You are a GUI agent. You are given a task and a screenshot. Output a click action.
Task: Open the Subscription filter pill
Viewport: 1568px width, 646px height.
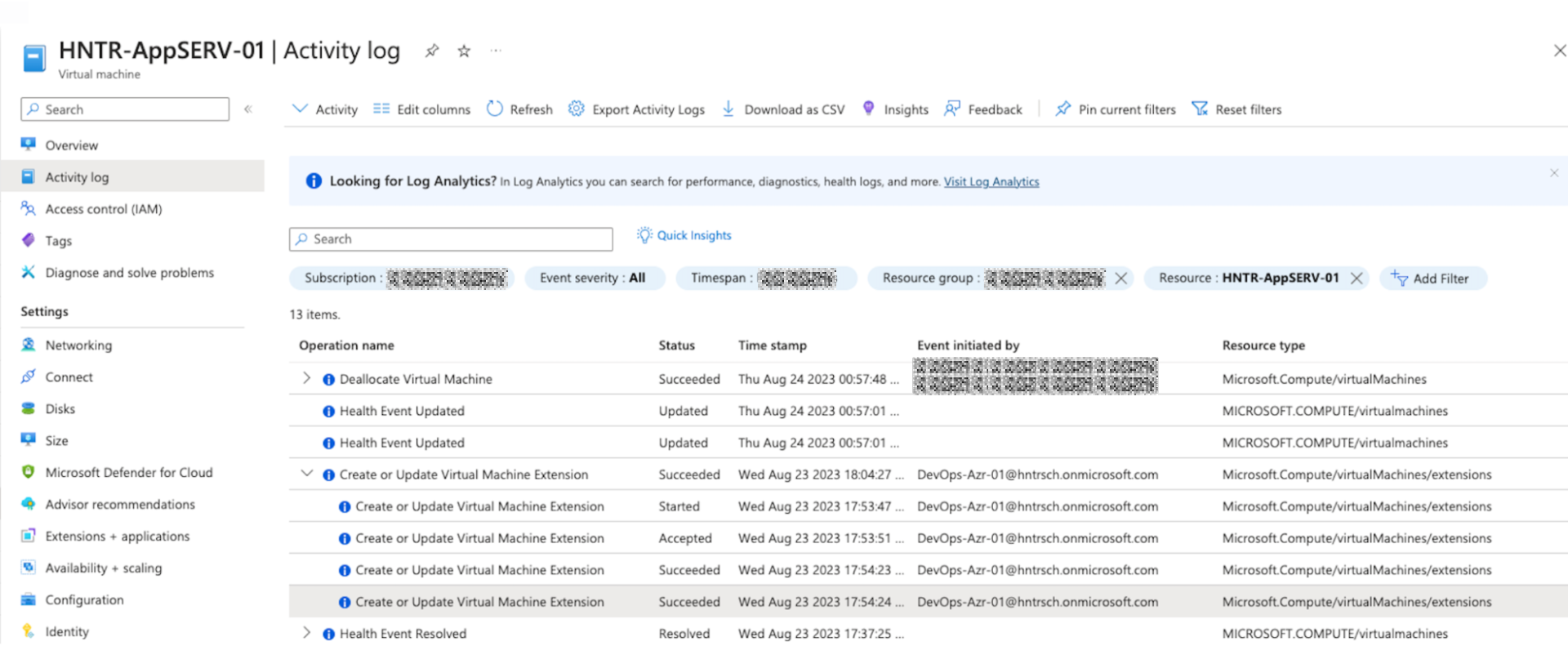(401, 278)
